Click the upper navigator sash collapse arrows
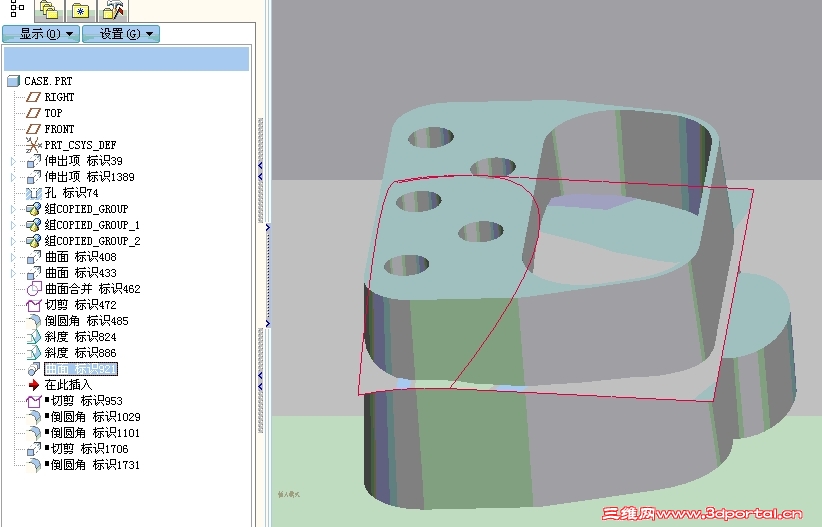This screenshot has width=822, height=527. (x=261, y=171)
